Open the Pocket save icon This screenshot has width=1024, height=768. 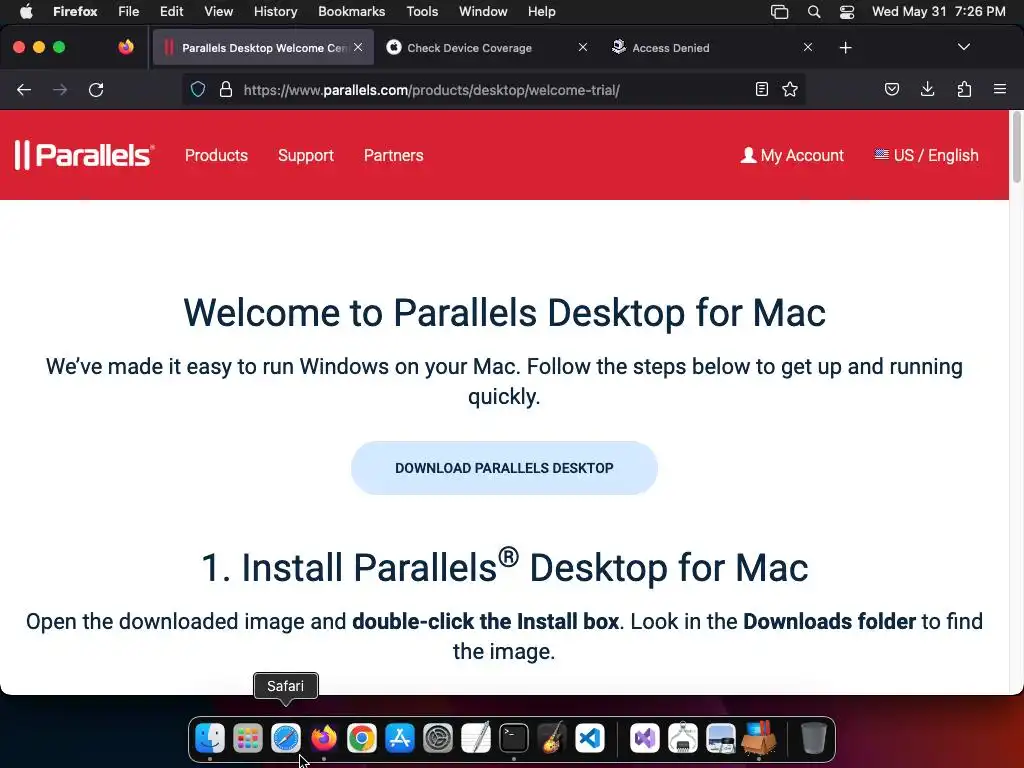coord(891,89)
